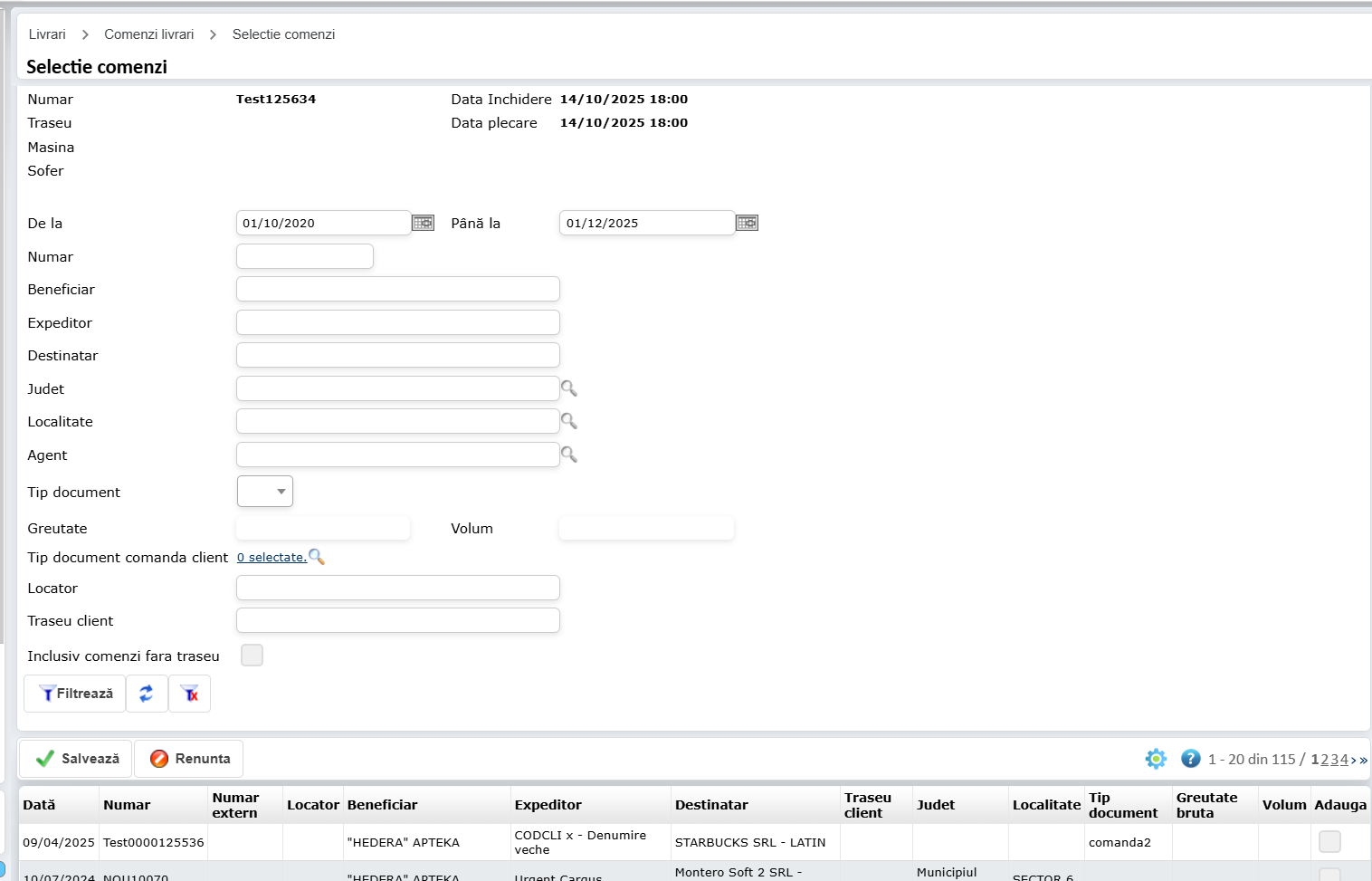Click the Agent lookup magnifier icon

569,455
